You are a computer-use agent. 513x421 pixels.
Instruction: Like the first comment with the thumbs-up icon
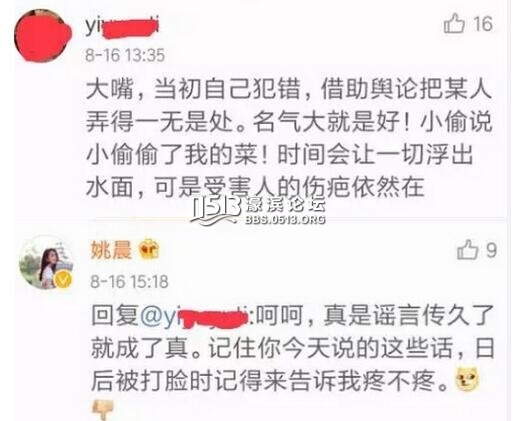(454, 23)
